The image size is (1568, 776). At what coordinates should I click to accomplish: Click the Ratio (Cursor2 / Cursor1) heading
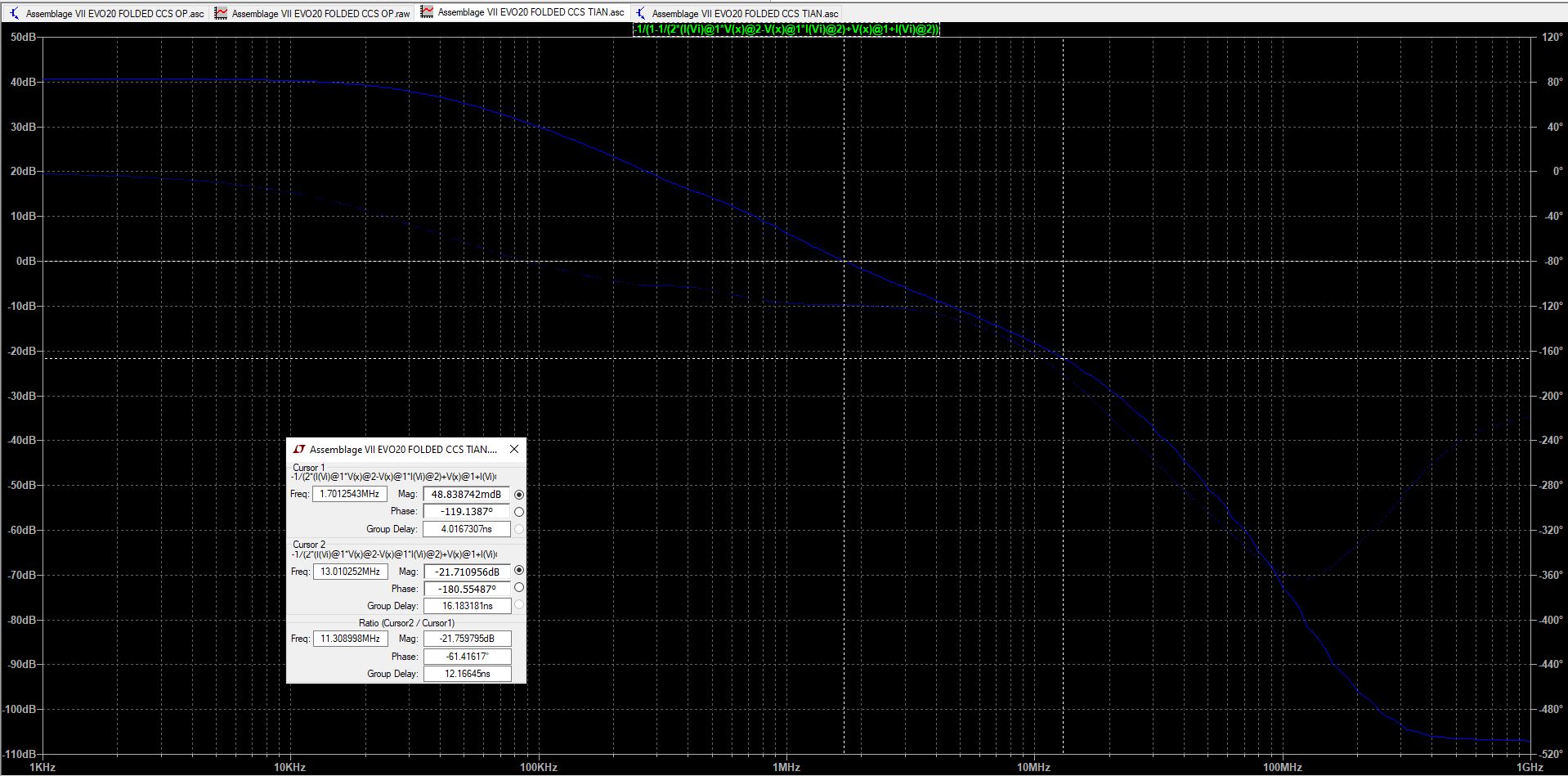click(406, 623)
